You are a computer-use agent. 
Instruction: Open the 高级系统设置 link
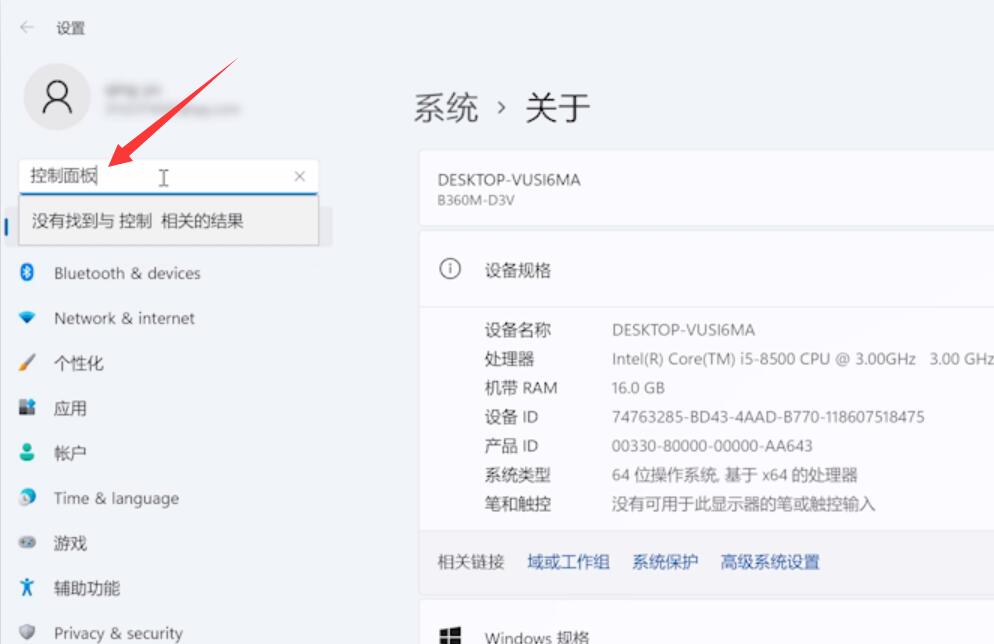(770, 562)
